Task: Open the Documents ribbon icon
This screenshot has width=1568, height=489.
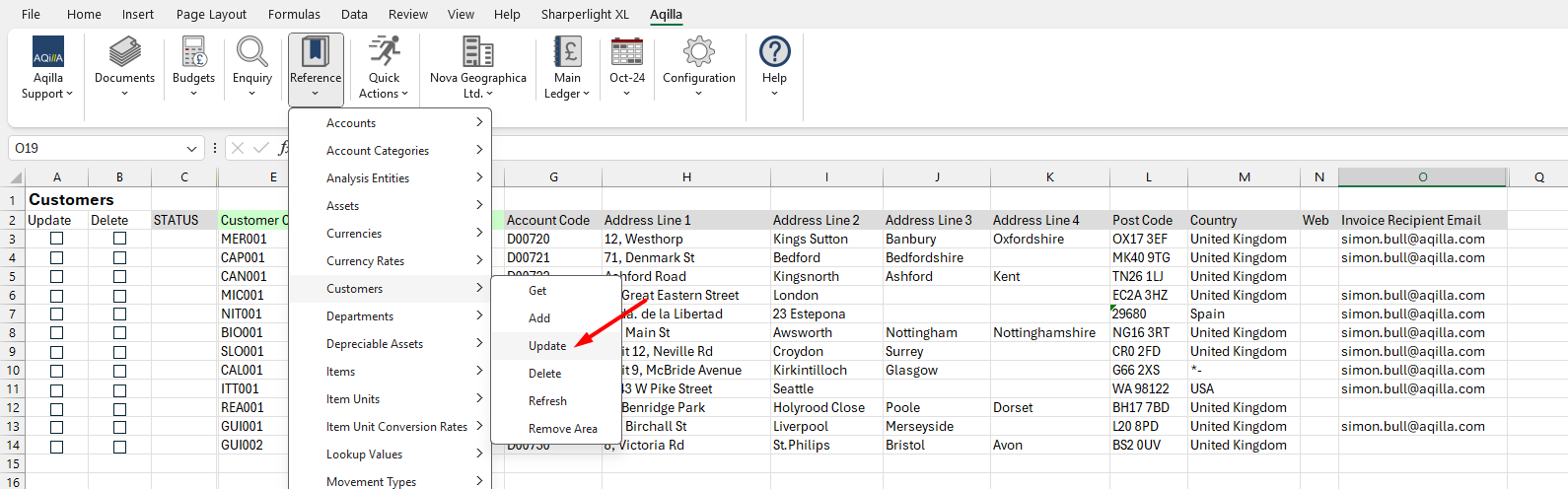Action: click(124, 53)
